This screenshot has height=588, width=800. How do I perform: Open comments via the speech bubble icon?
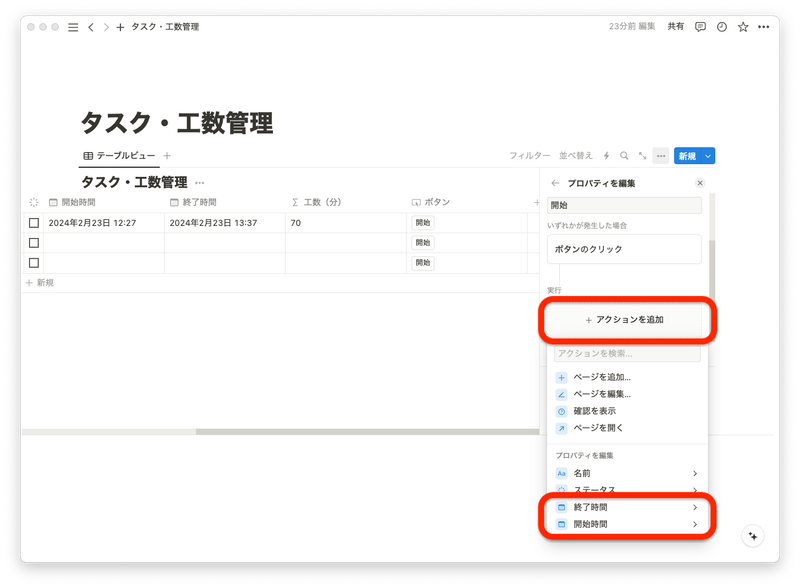pyautogui.click(x=700, y=27)
